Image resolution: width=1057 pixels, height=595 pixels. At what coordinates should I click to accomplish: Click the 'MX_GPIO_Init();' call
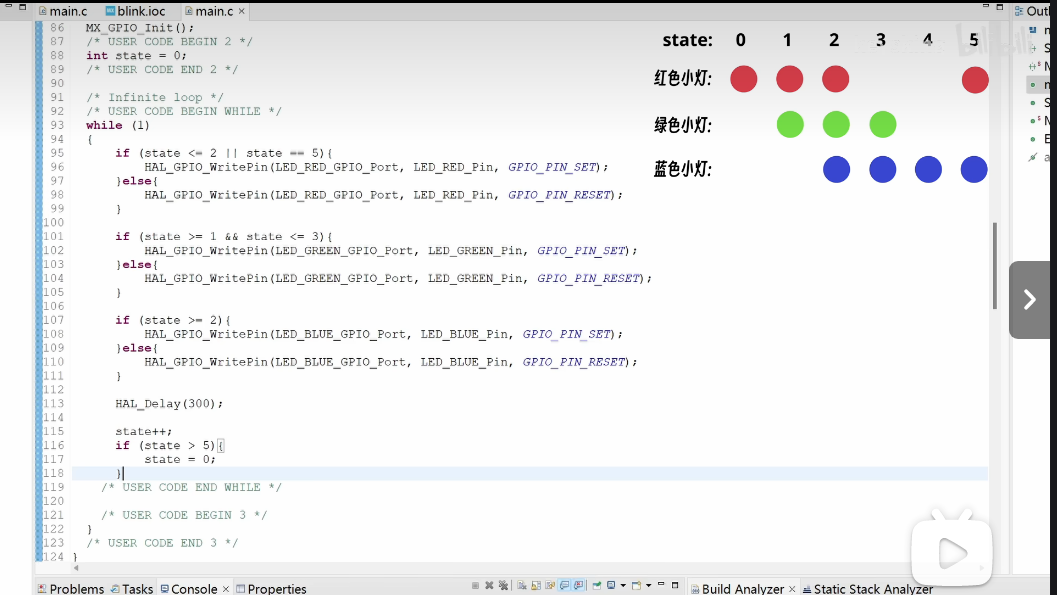[140, 28]
